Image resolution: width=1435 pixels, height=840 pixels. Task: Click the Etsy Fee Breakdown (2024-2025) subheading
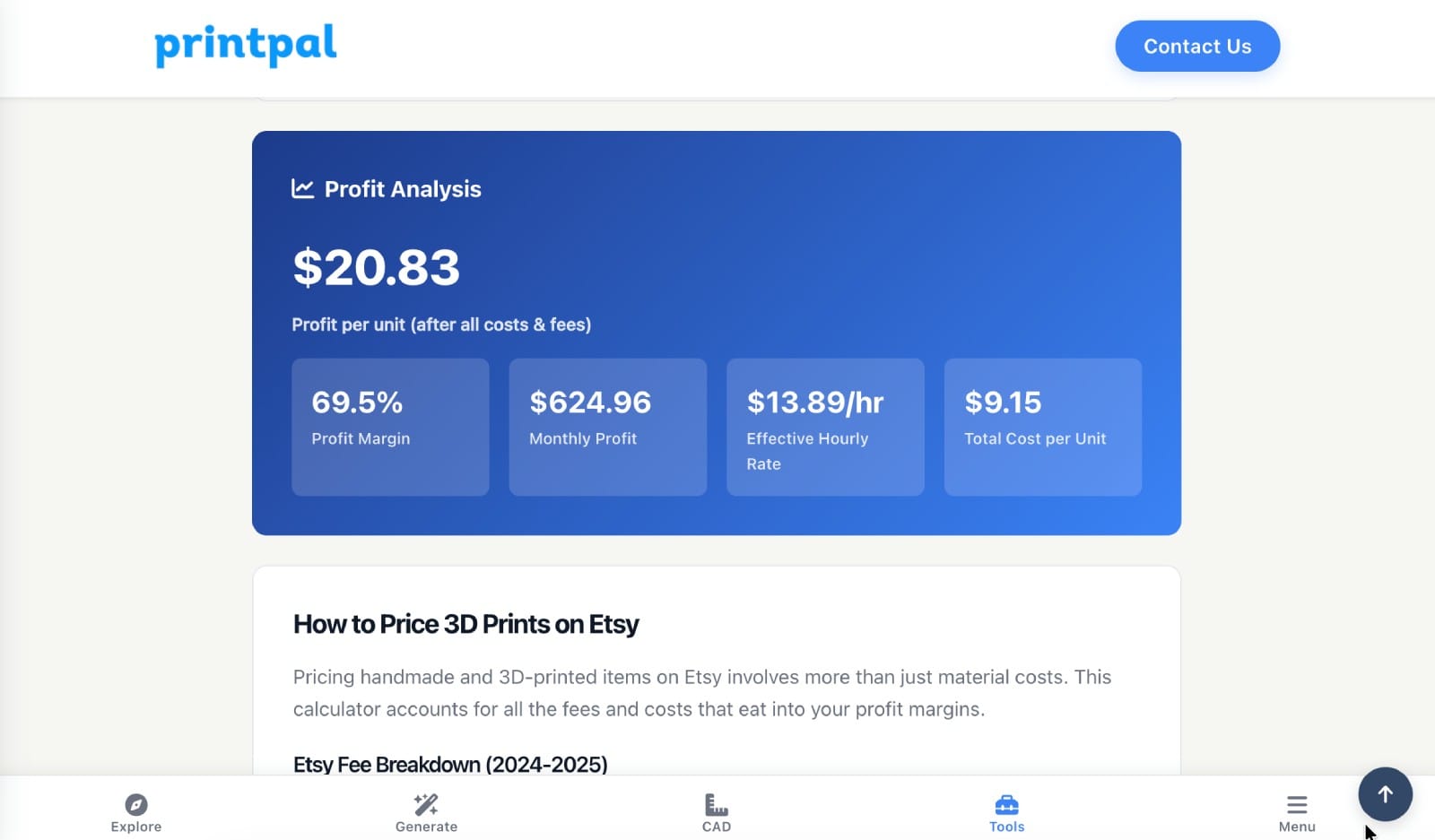click(x=450, y=765)
